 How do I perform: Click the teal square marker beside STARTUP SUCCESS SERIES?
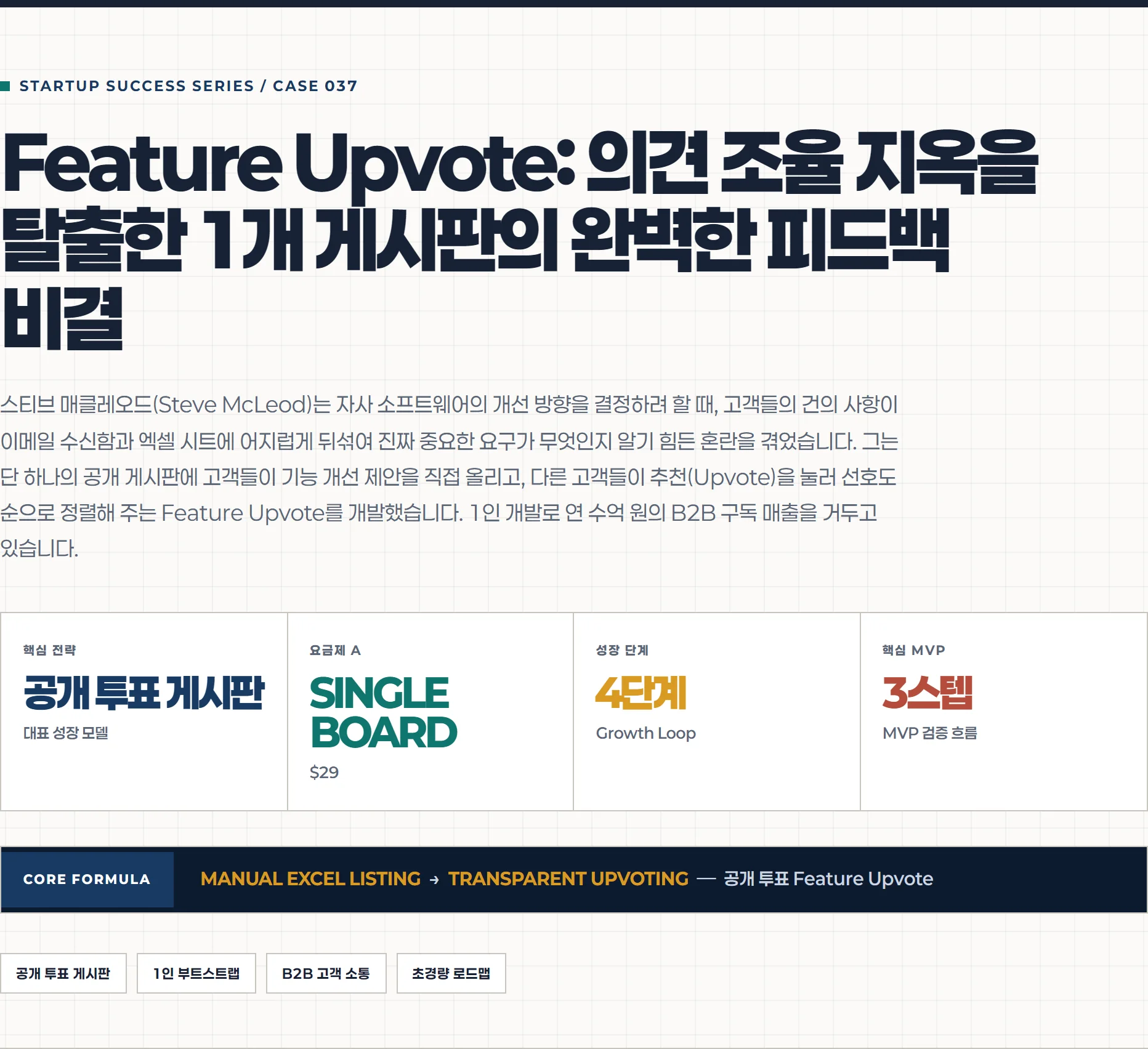pos(5,86)
